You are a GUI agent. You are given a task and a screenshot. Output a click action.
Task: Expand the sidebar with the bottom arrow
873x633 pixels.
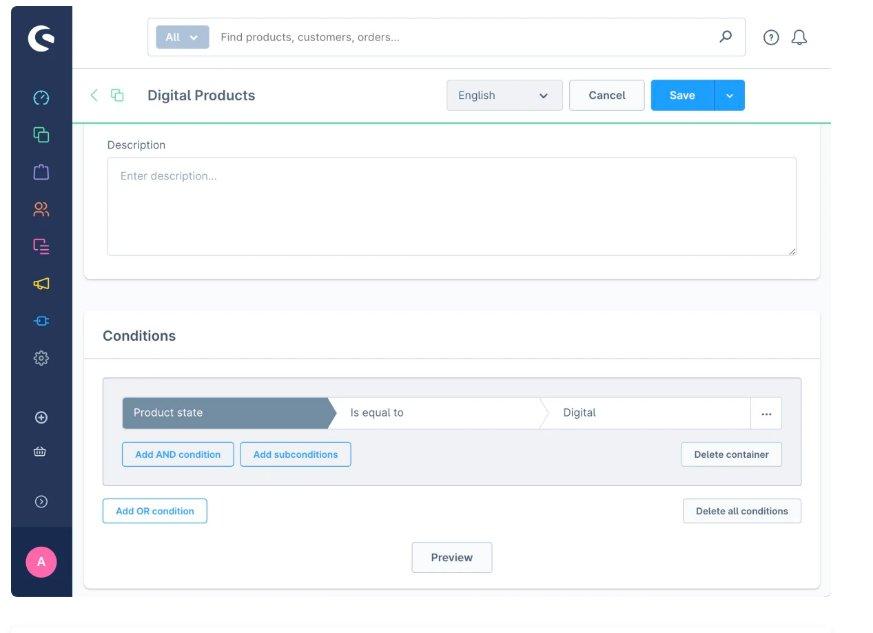(x=41, y=502)
